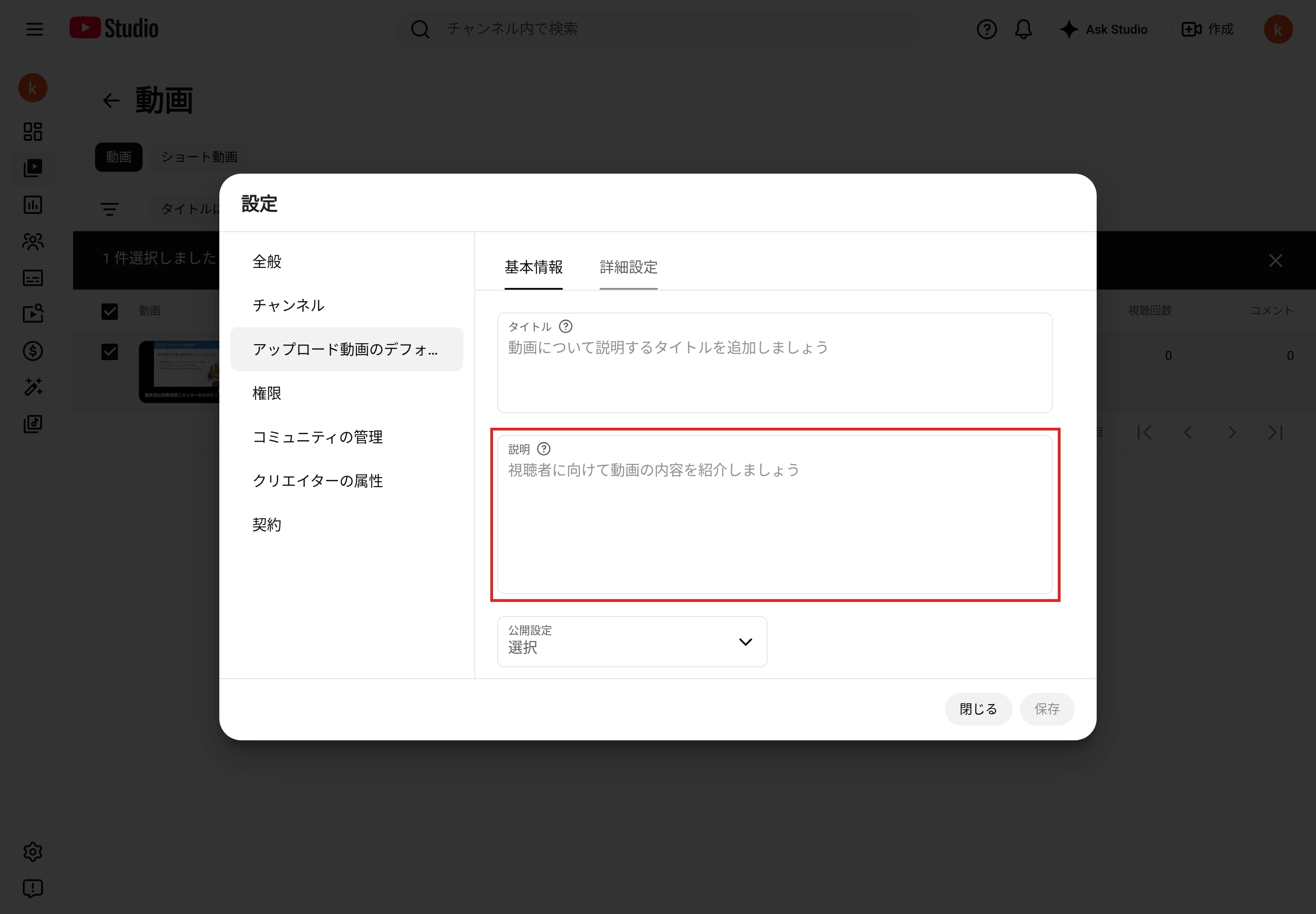
Task: Open the 公開設定 dropdown
Action: 631,642
